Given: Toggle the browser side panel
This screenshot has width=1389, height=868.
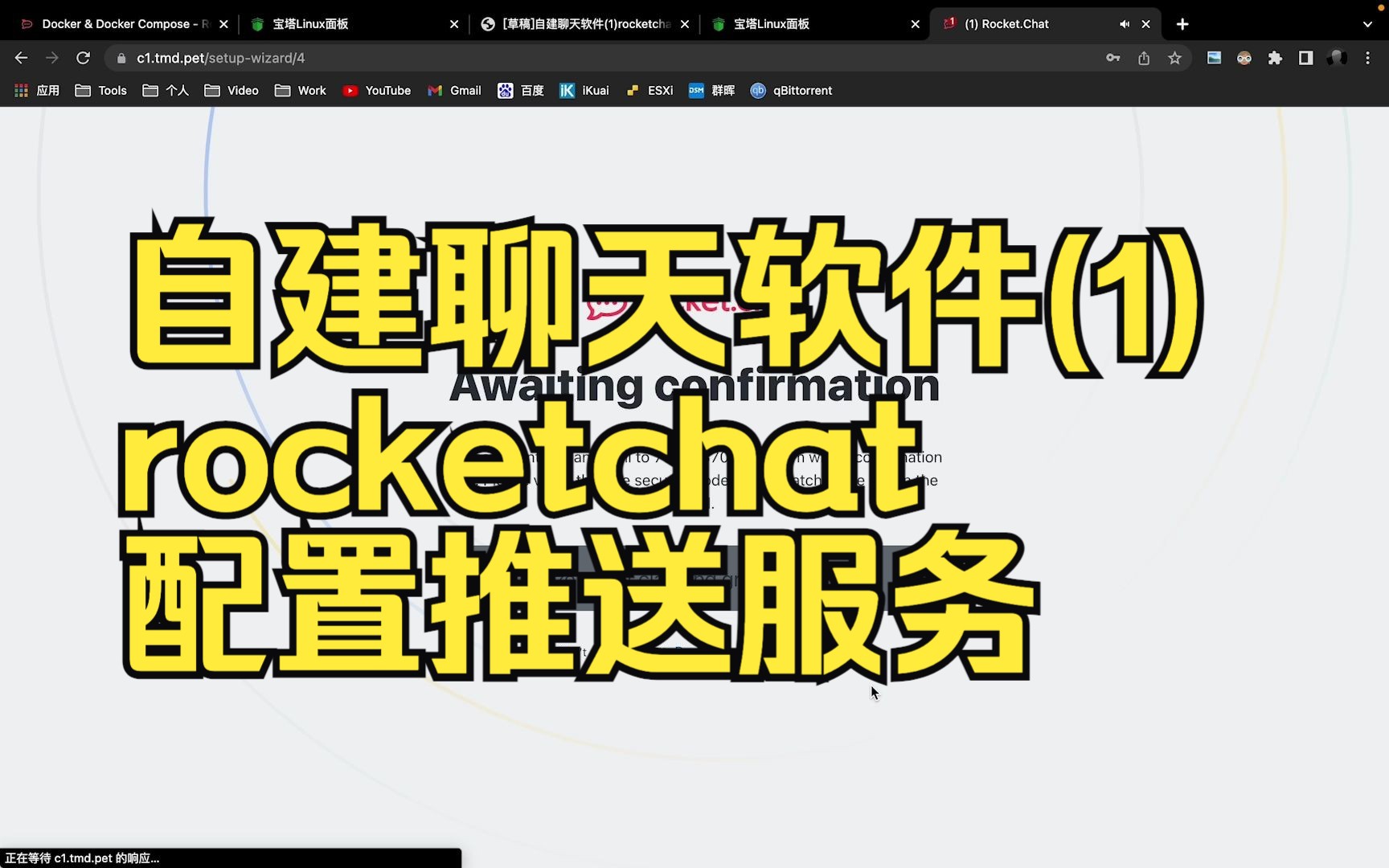Looking at the screenshot, I should coord(1305,58).
